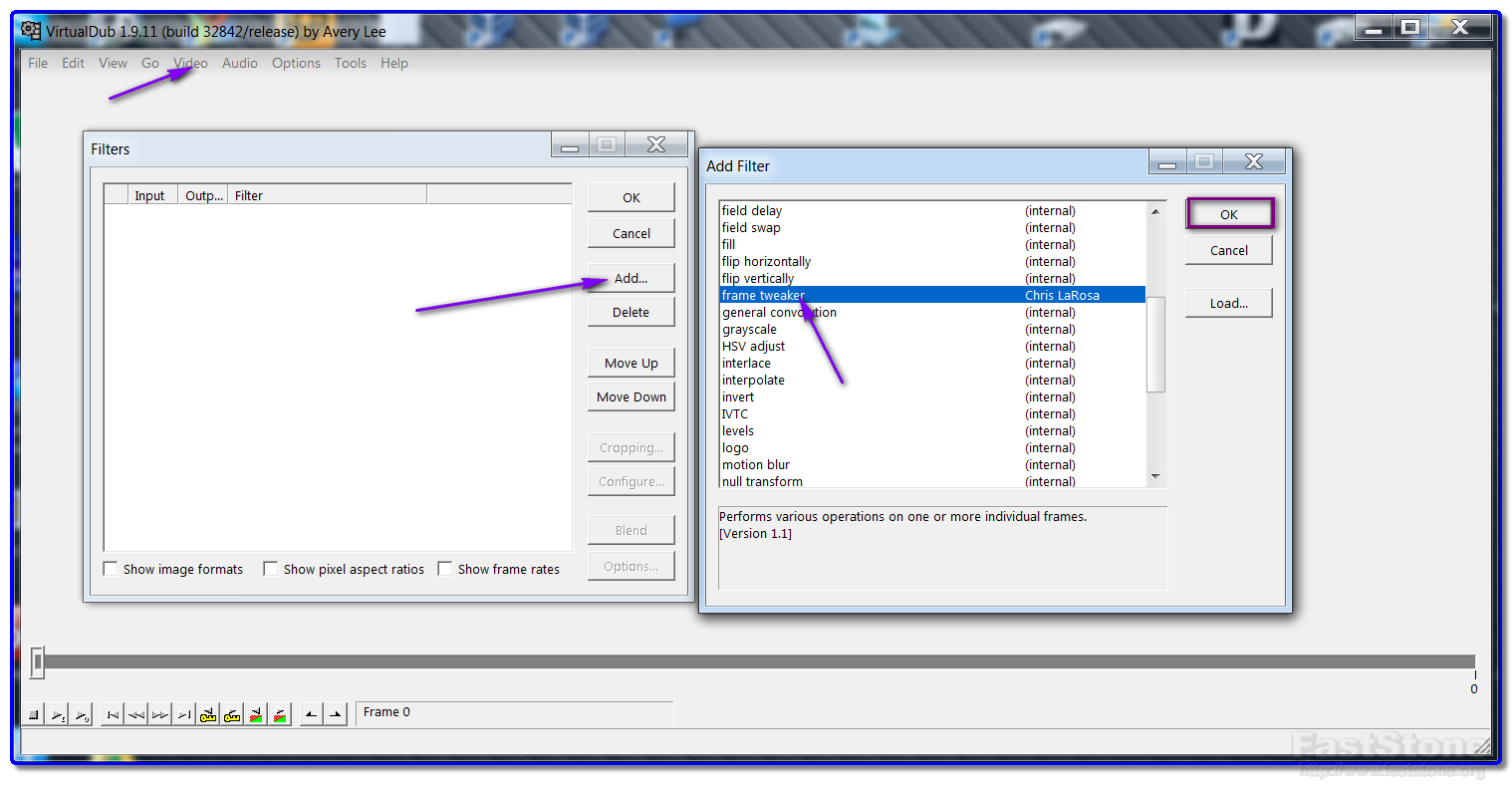Open the Options menu
This screenshot has width=1512, height=785.
pos(297,63)
